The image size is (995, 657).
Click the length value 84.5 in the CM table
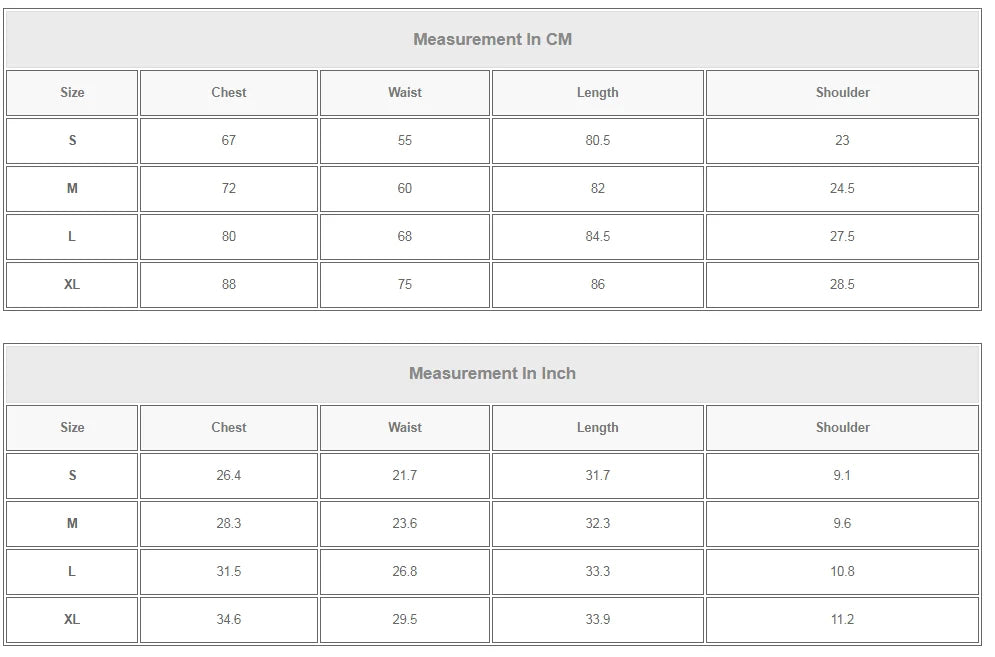[x=597, y=237]
